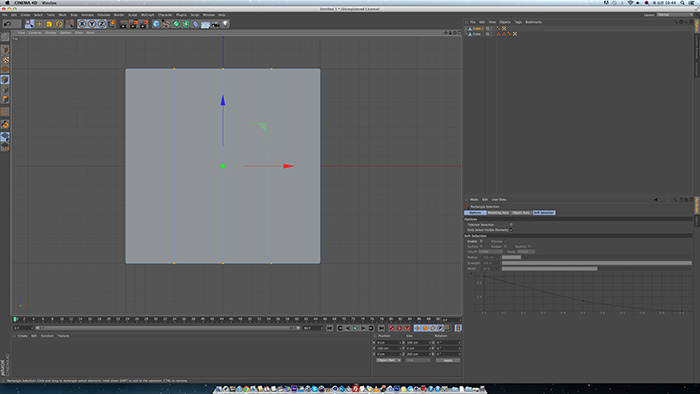Viewport: 700px width, 394px height.
Task: Render the active view
Action: (124, 24)
